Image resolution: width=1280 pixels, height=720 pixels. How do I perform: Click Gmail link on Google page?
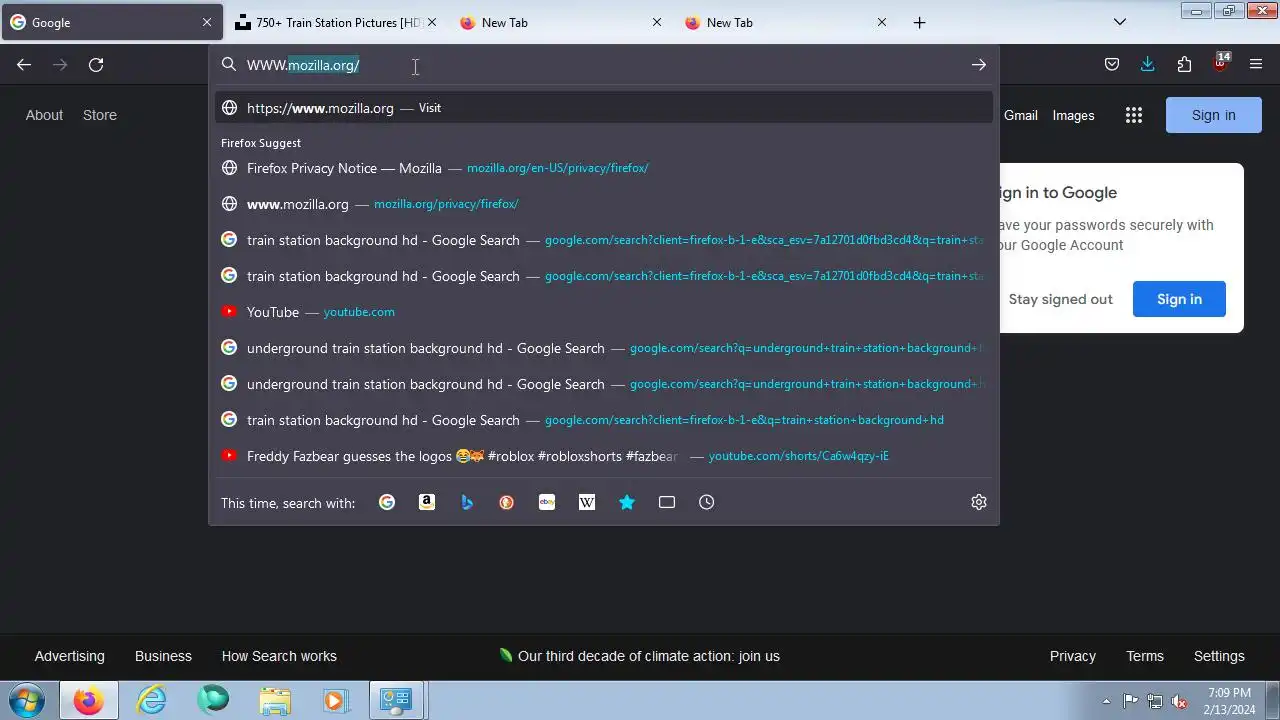[x=1020, y=115]
